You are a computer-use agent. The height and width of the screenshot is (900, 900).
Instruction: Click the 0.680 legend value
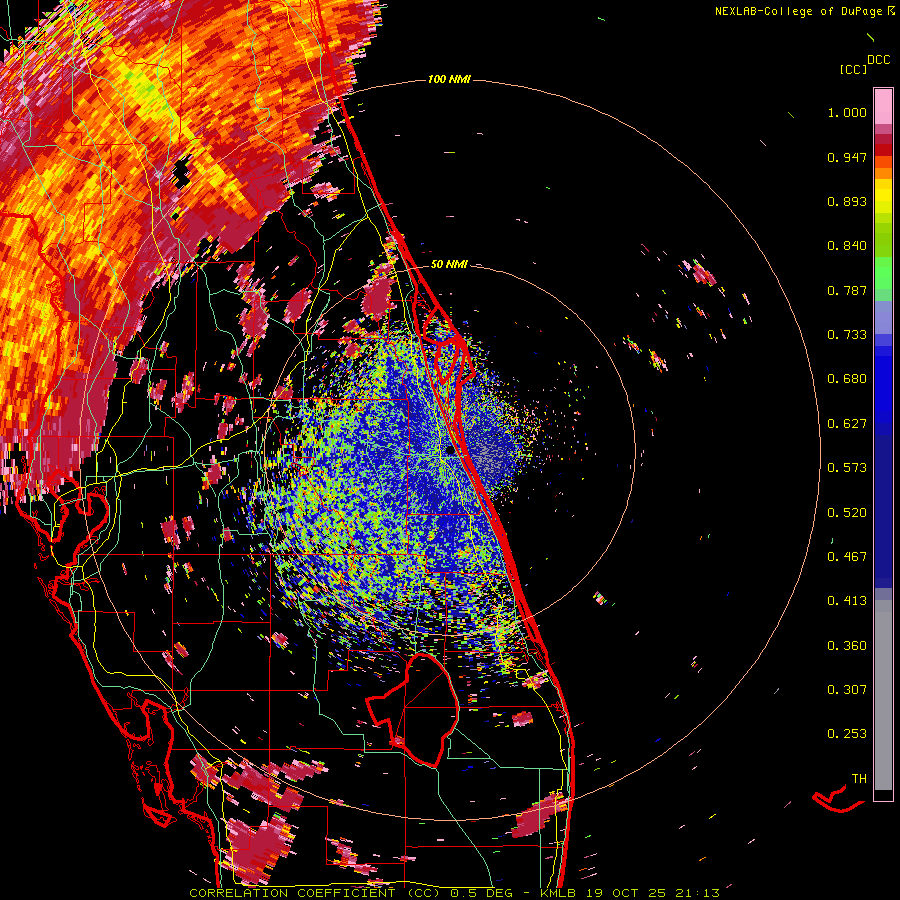click(847, 379)
